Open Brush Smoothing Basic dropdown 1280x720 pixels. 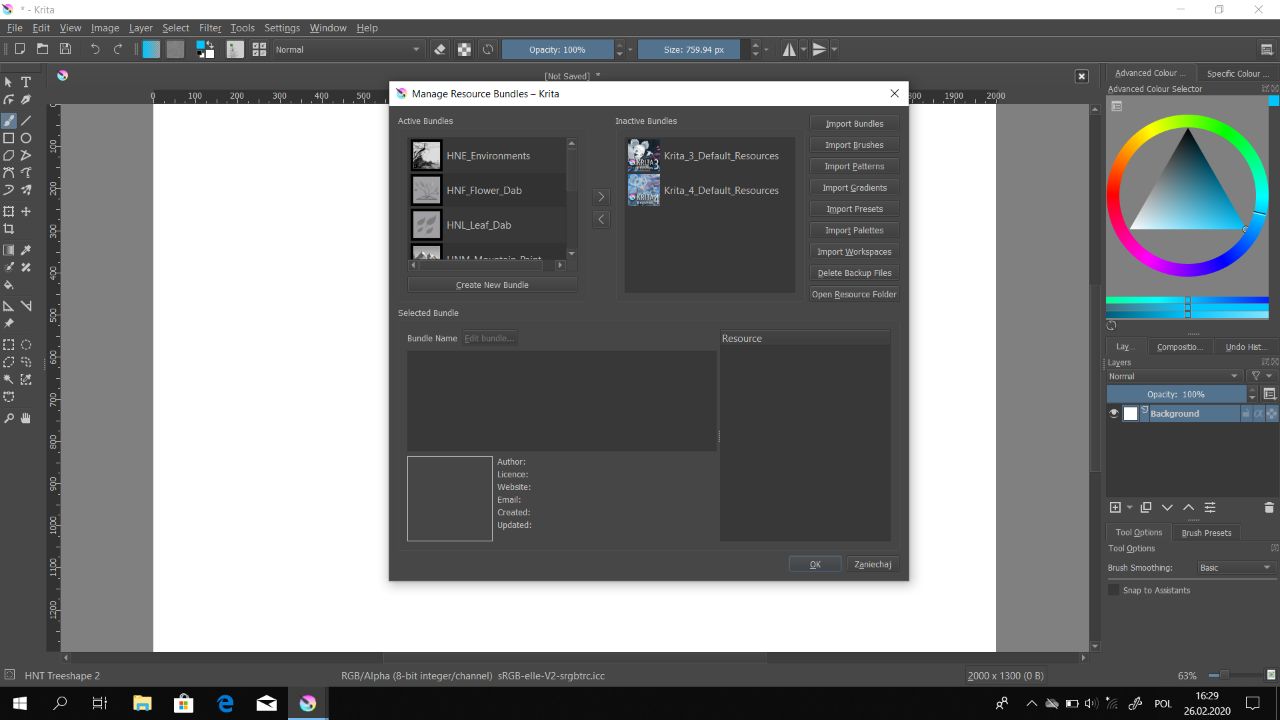[1236, 568]
